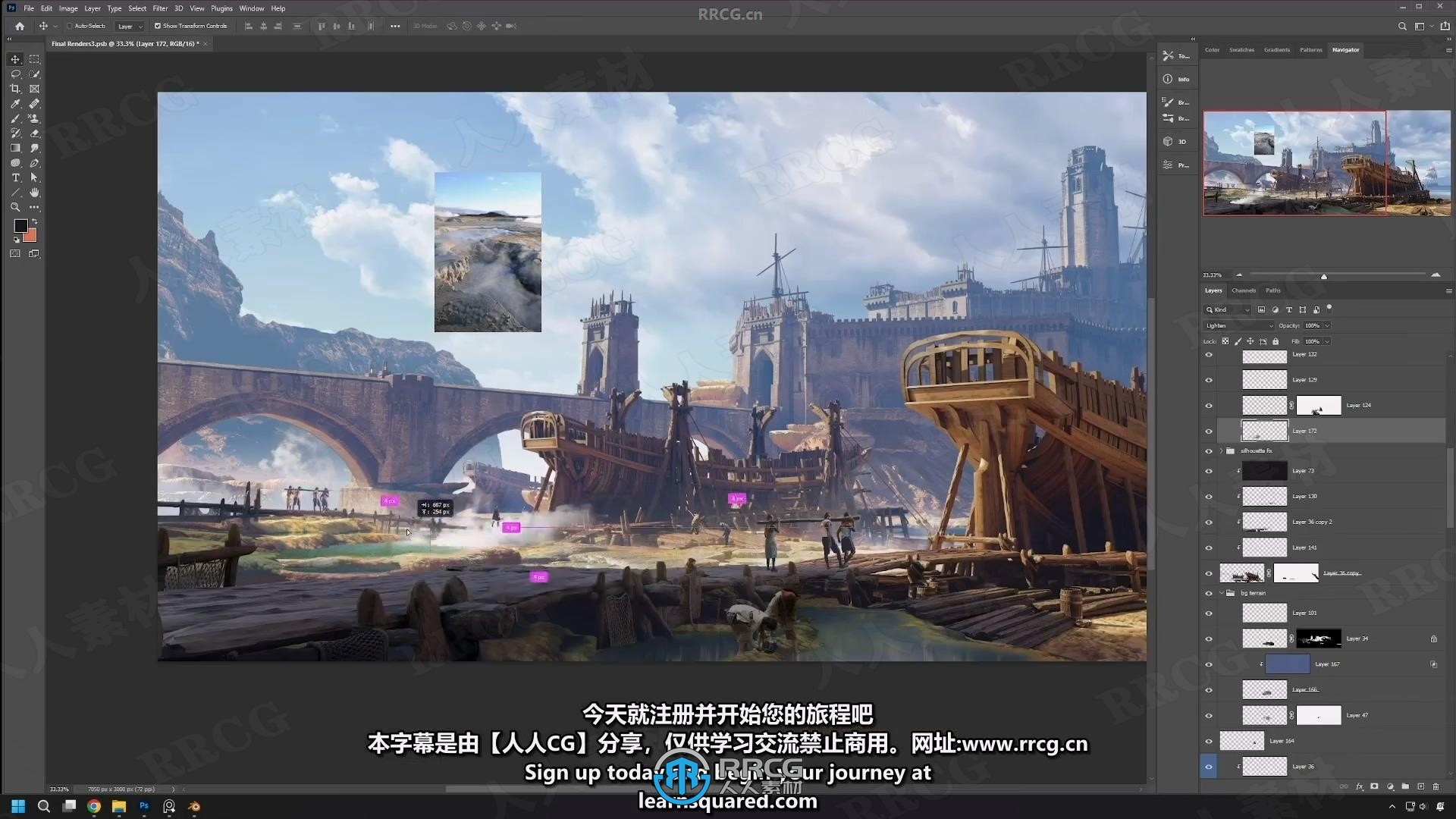Delete layer using trash icon
The height and width of the screenshot is (819, 1456).
pos(1436,787)
